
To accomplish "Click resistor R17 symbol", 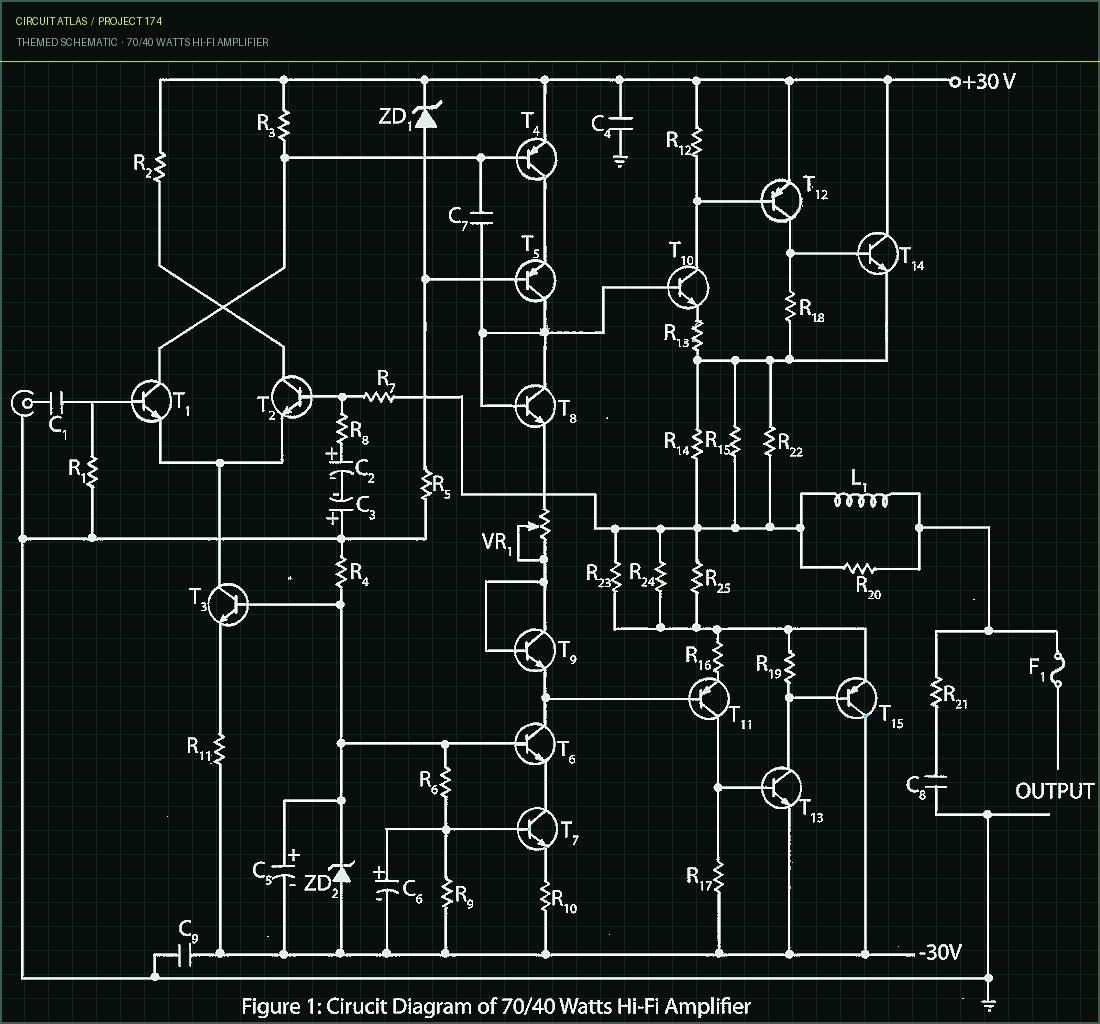I will (718, 877).
